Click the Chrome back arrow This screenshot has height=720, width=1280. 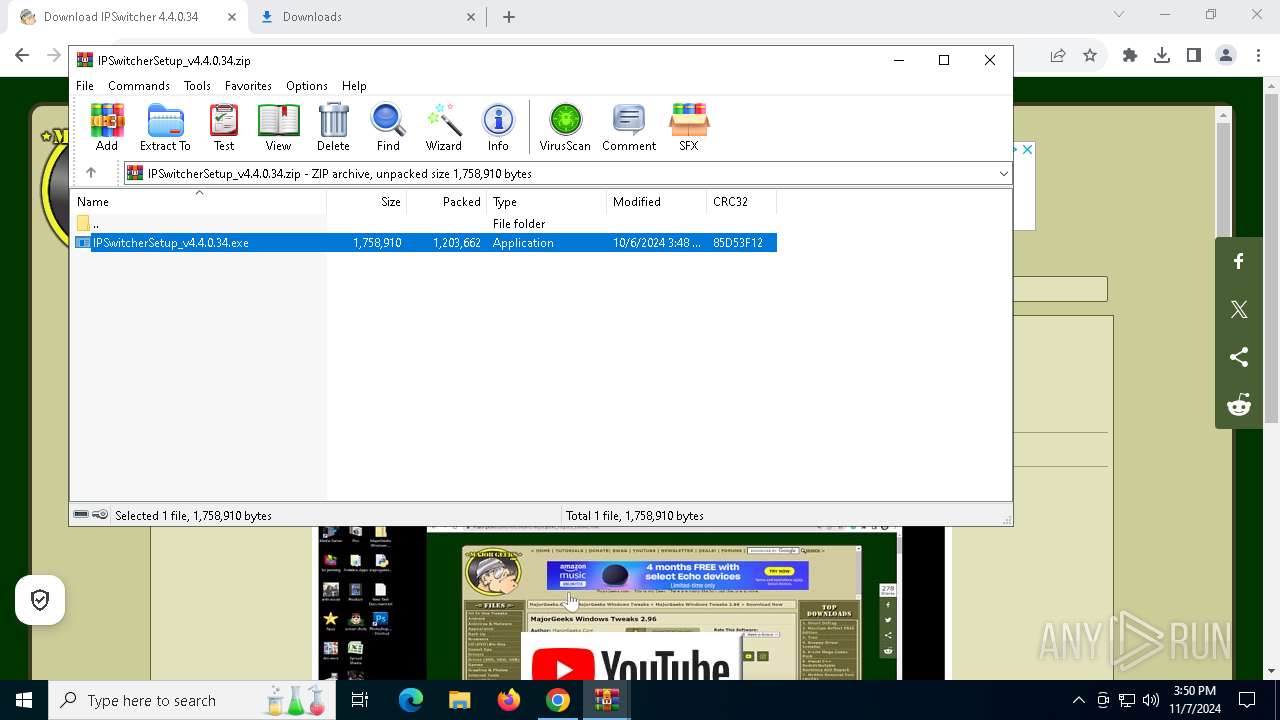(23, 56)
